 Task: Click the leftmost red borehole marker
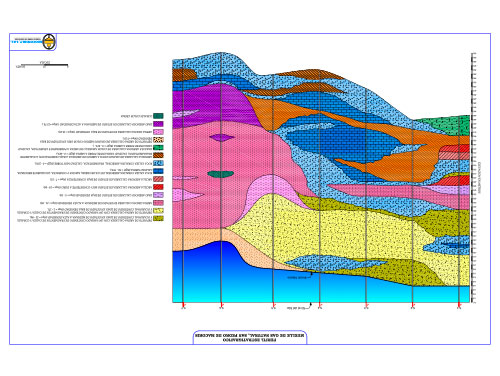pyautogui.click(x=183, y=305)
